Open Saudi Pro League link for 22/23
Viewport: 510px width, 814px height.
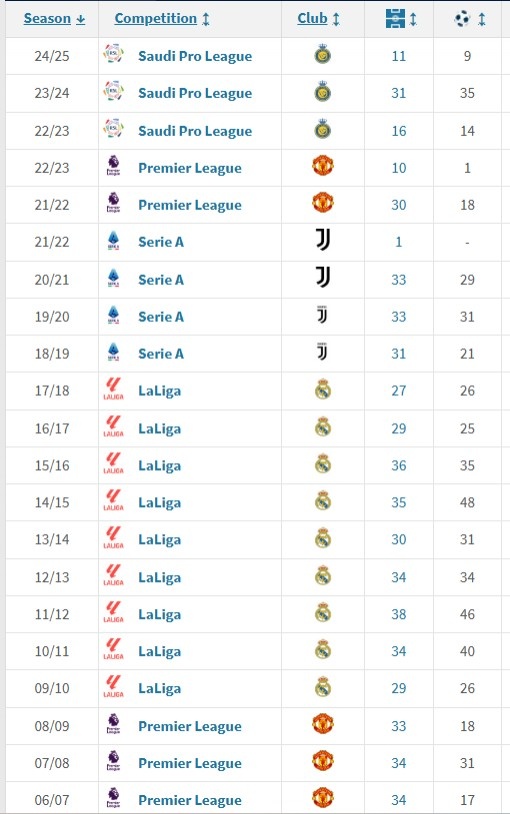click(195, 131)
